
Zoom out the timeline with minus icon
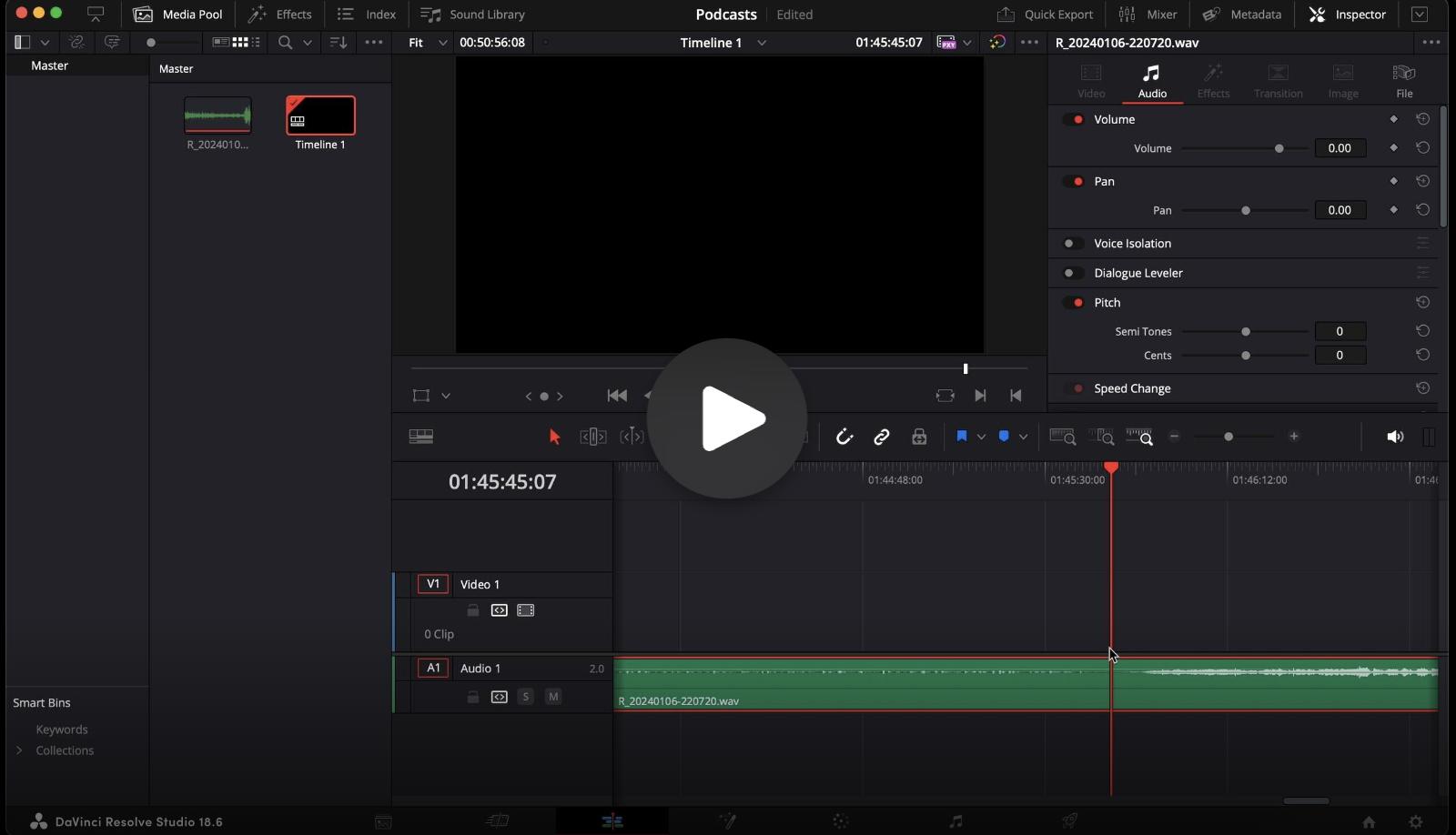(x=1174, y=437)
